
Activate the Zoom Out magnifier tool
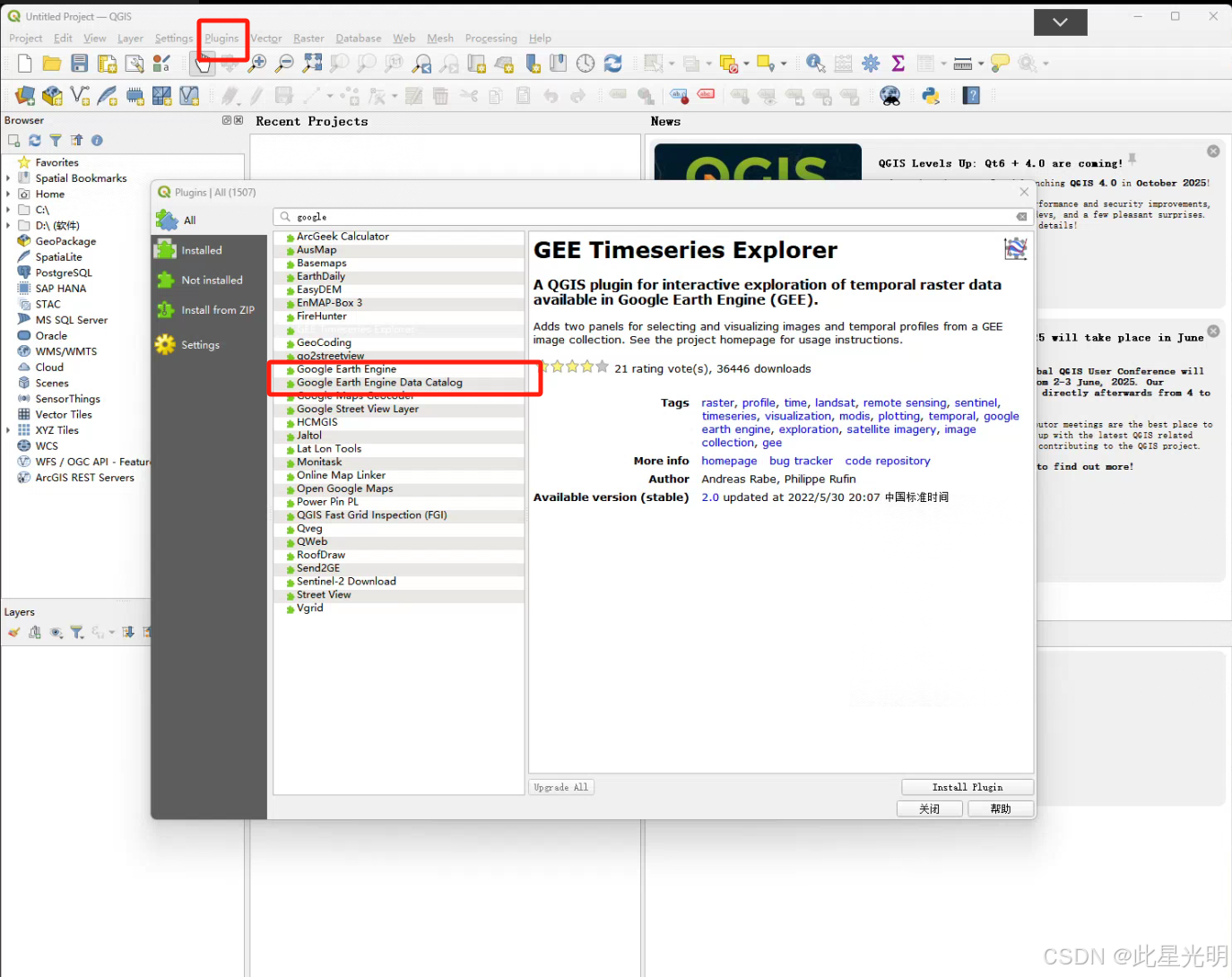(x=284, y=63)
